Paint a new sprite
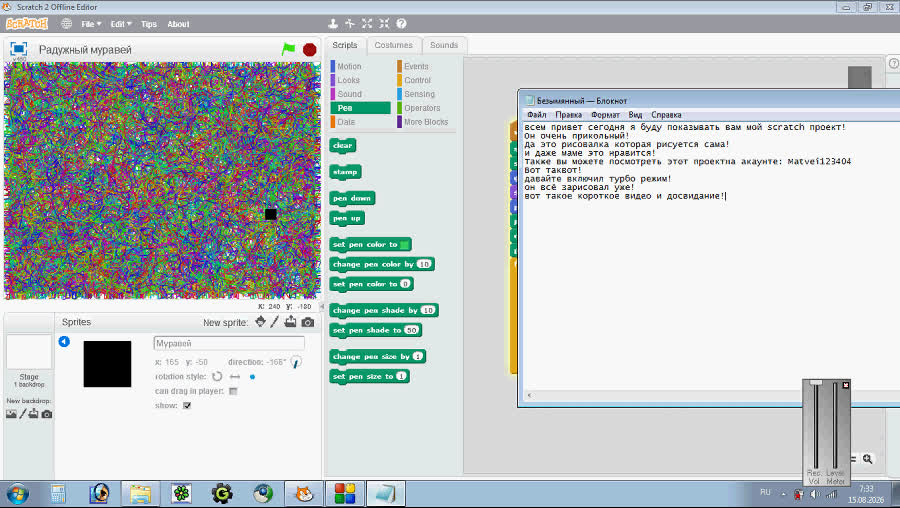 (275, 321)
